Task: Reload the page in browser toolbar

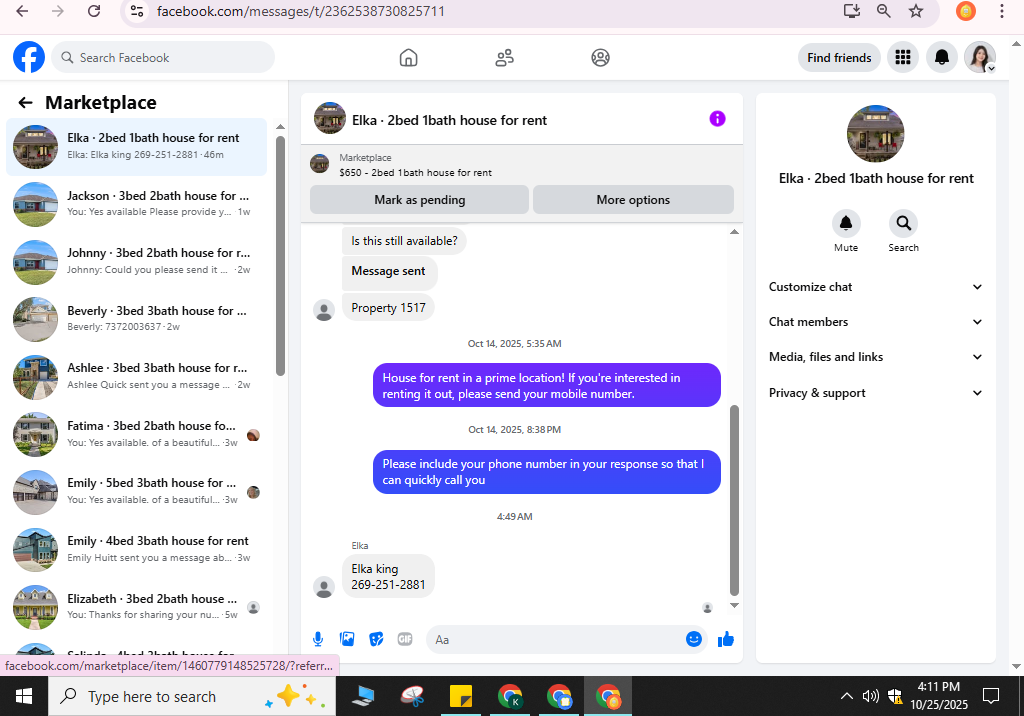Action: pyautogui.click(x=94, y=11)
